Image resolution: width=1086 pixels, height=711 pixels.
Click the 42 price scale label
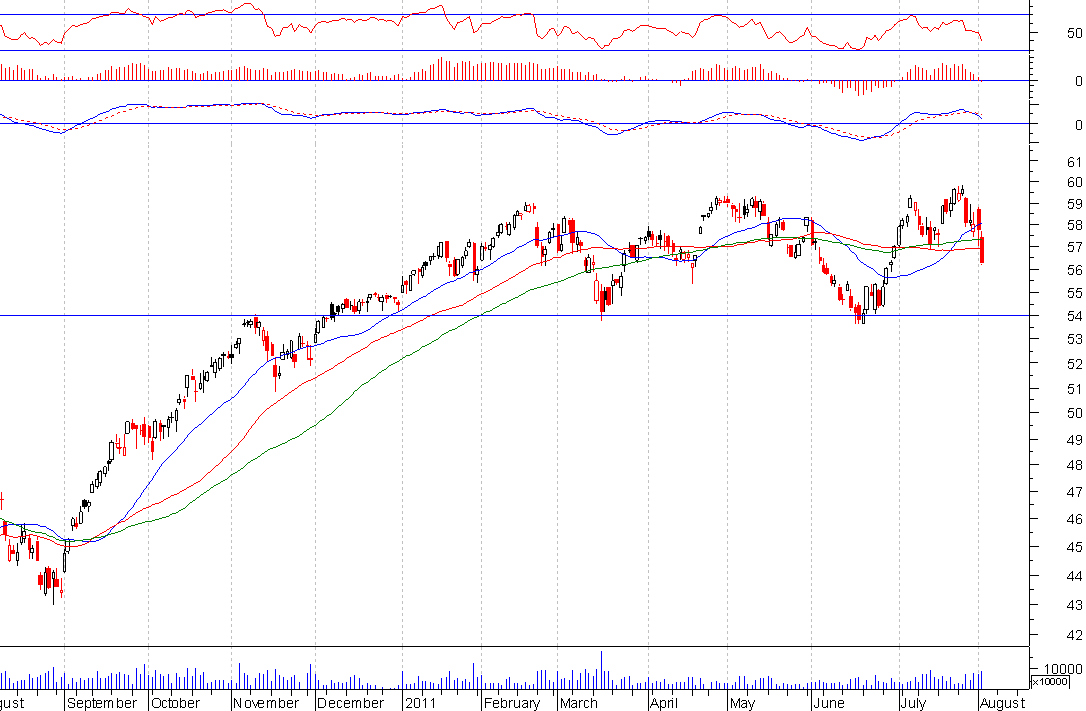1074,635
